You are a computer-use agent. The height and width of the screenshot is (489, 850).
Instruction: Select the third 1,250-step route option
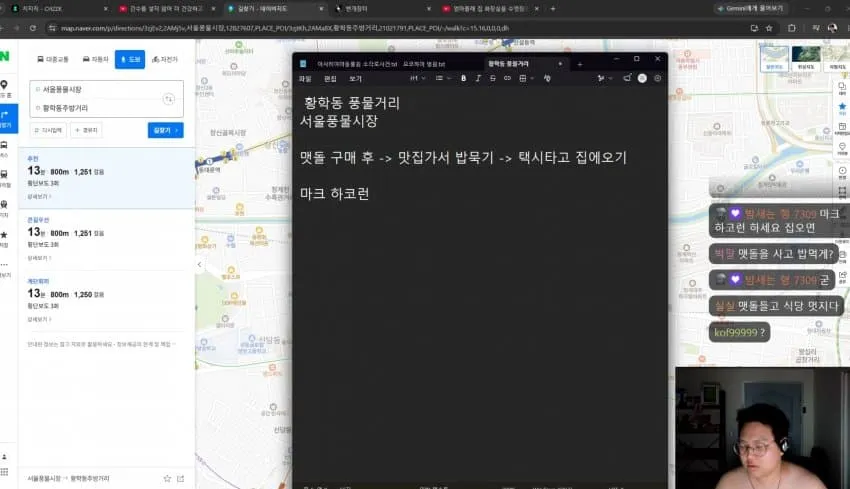point(107,300)
